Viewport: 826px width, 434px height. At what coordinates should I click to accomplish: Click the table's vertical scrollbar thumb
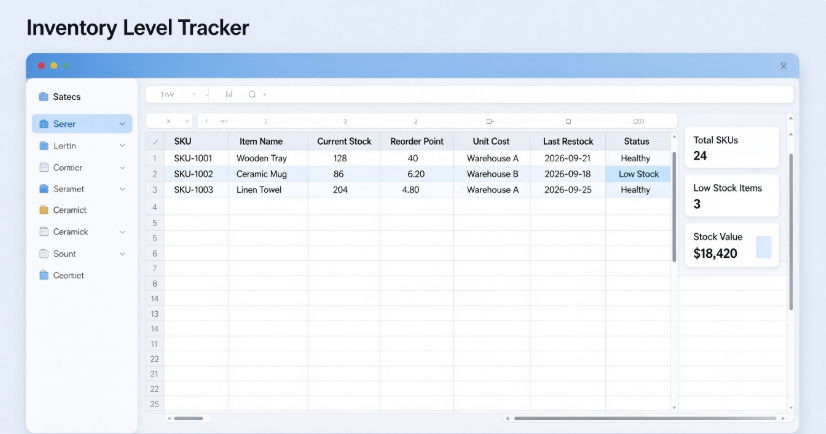click(x=674, y=206)
